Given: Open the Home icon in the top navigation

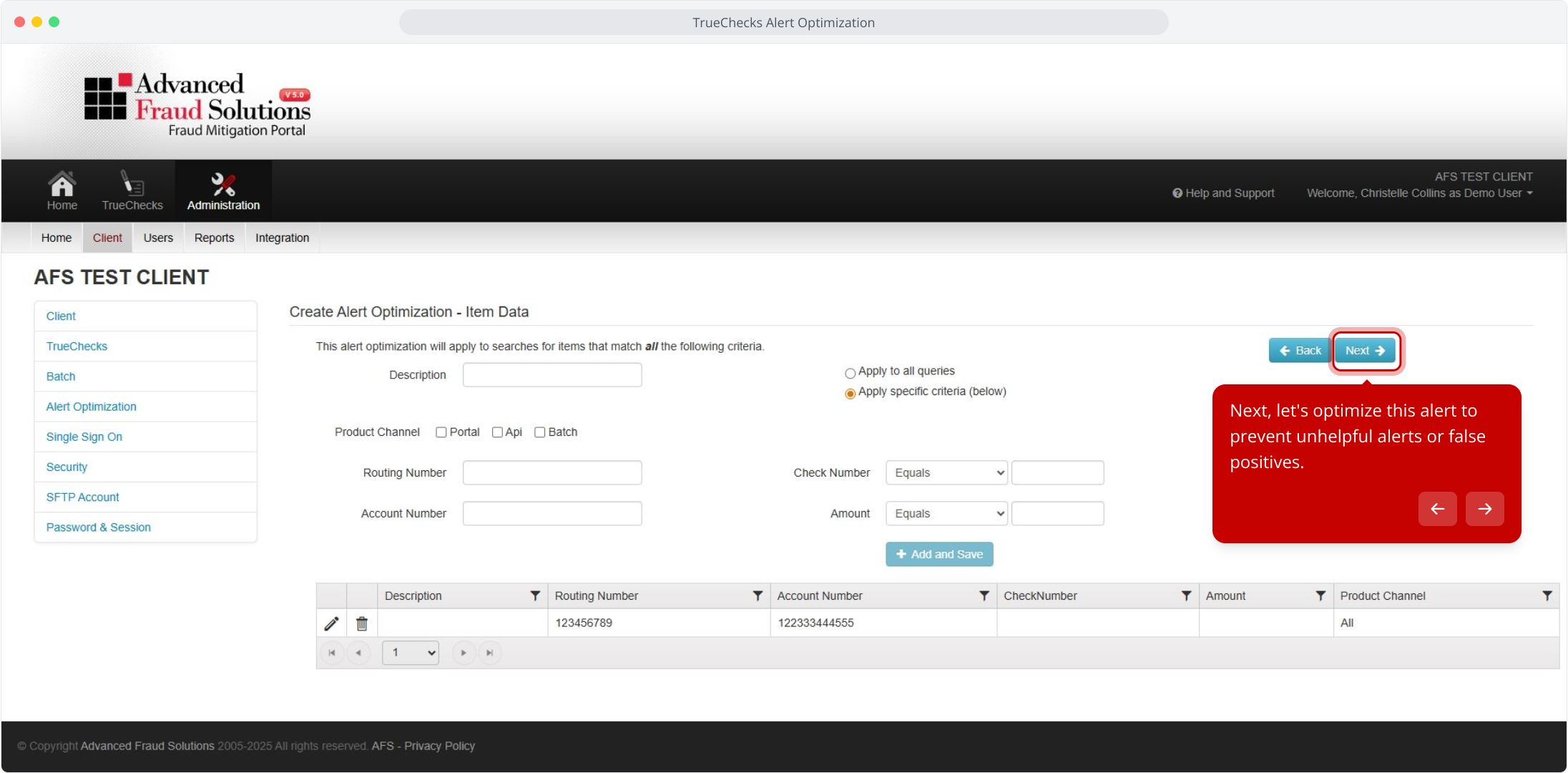Looking at the screenshot, I should tap(62, 190).
